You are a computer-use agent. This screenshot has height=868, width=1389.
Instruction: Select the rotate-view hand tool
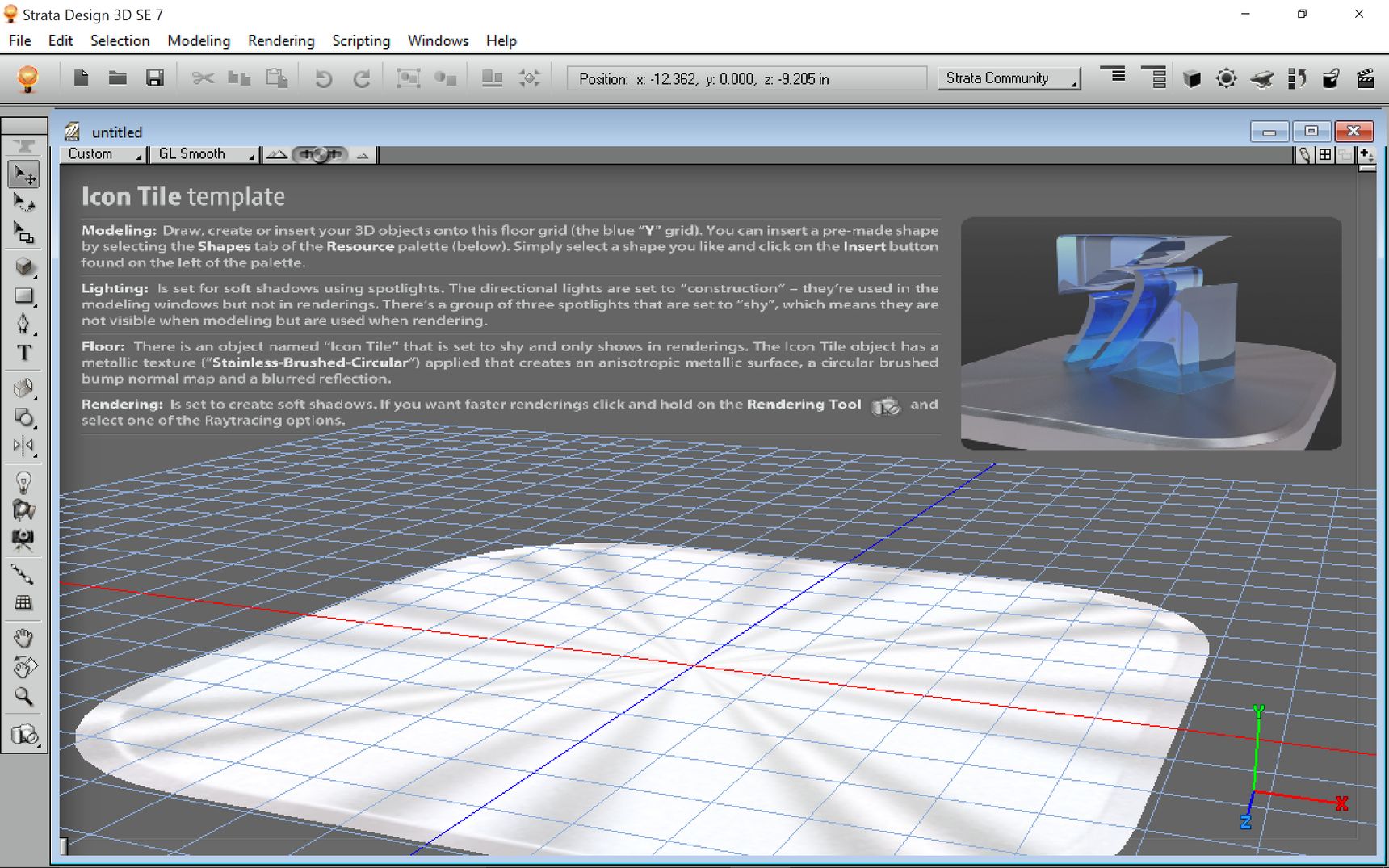[x=24, y=668]
